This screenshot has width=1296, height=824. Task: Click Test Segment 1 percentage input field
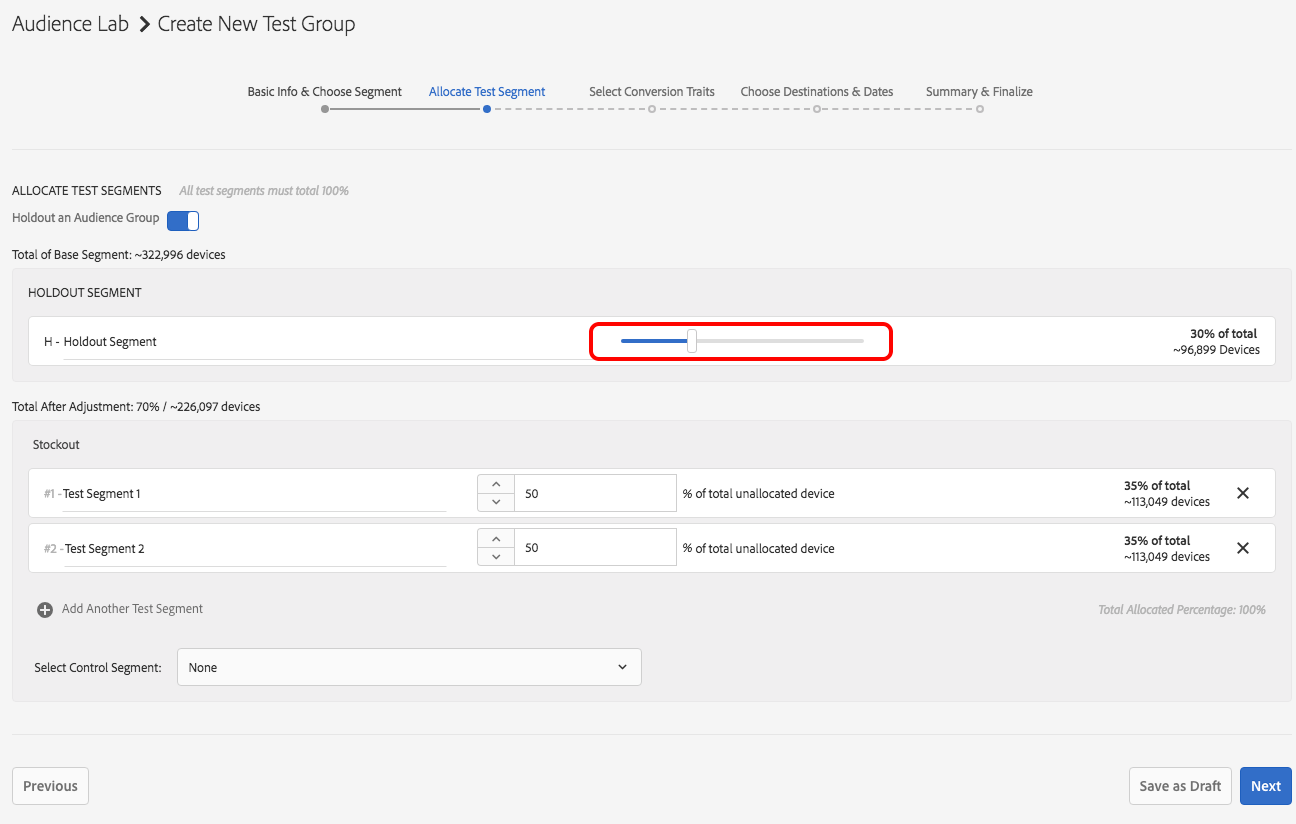(x=595, y=493)
